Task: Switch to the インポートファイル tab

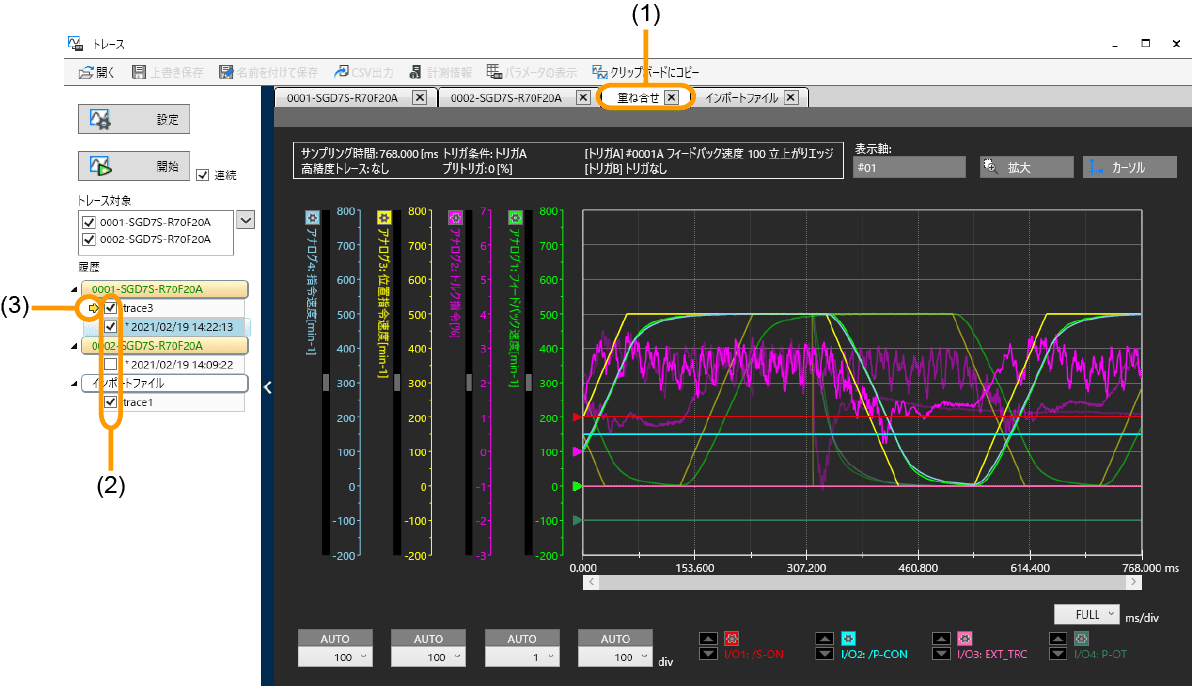Action: point(741,97)
